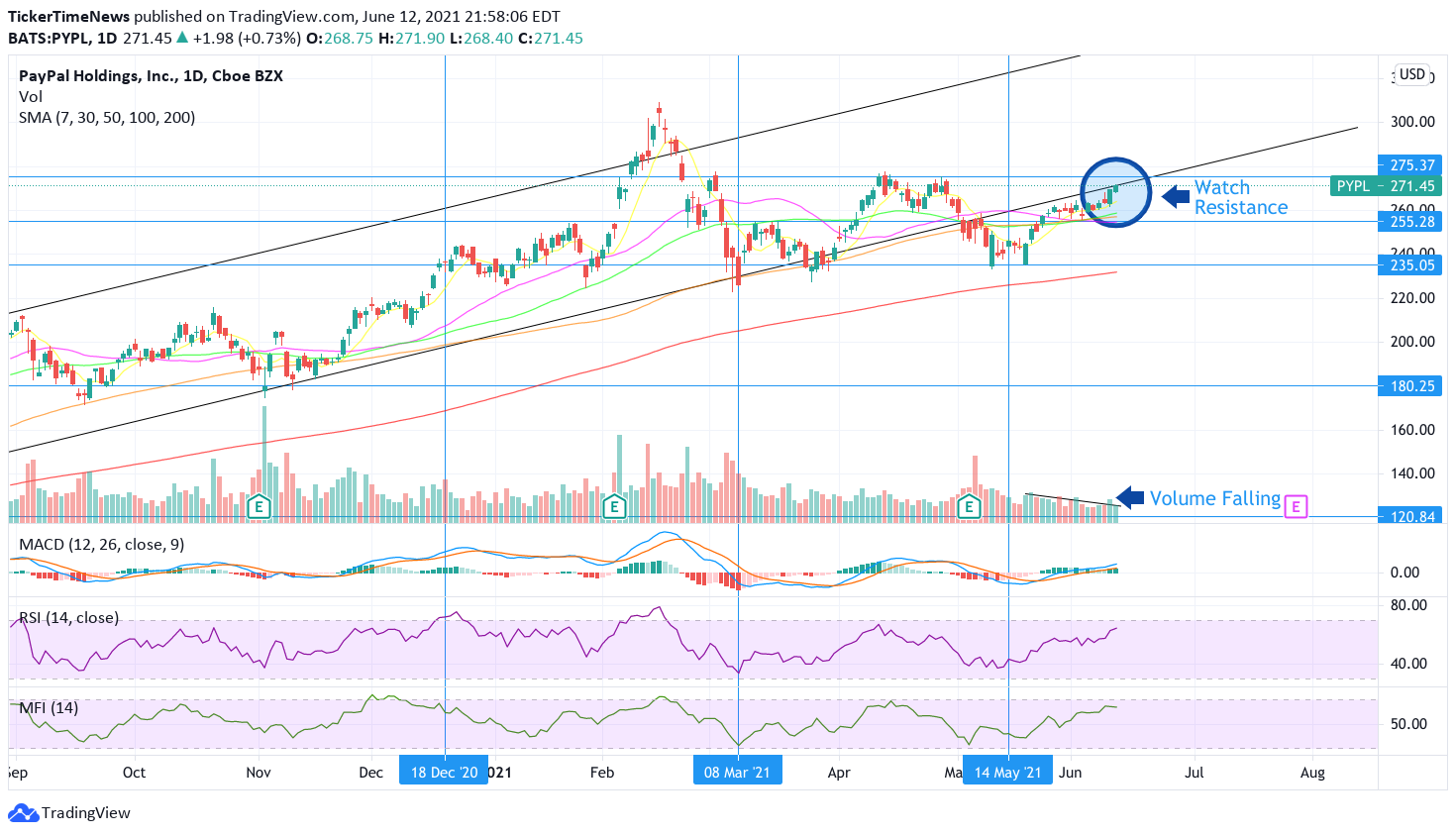Open the green earnings marker near November
This screenshot has width=1456, height=836.
pyautogui.click(x=259, y=507)
